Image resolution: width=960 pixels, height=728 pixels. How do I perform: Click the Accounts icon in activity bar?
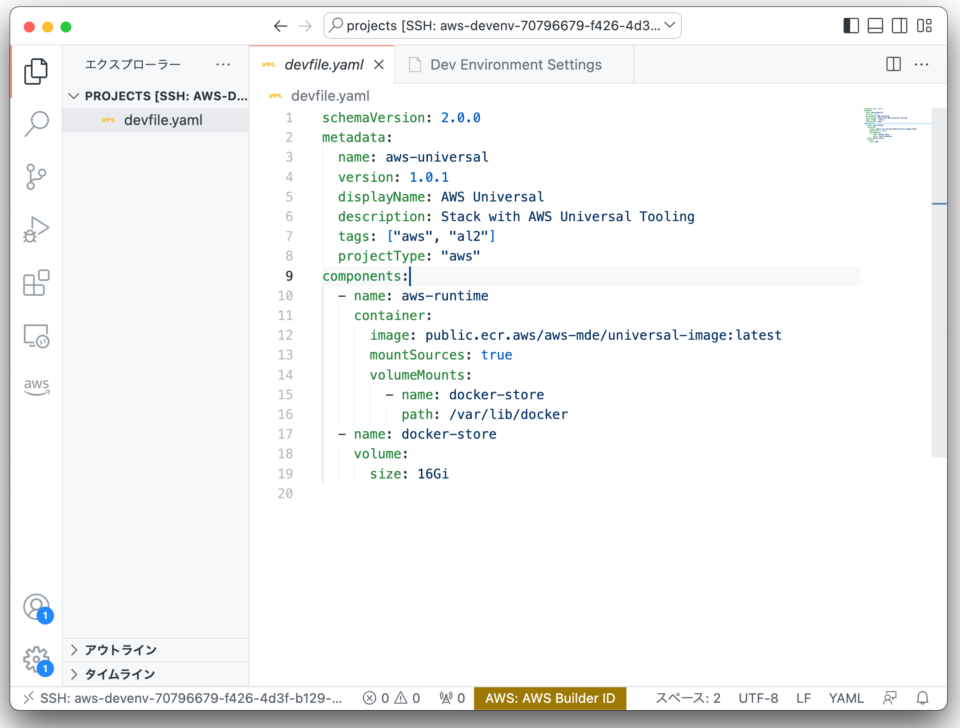point(36,606)
